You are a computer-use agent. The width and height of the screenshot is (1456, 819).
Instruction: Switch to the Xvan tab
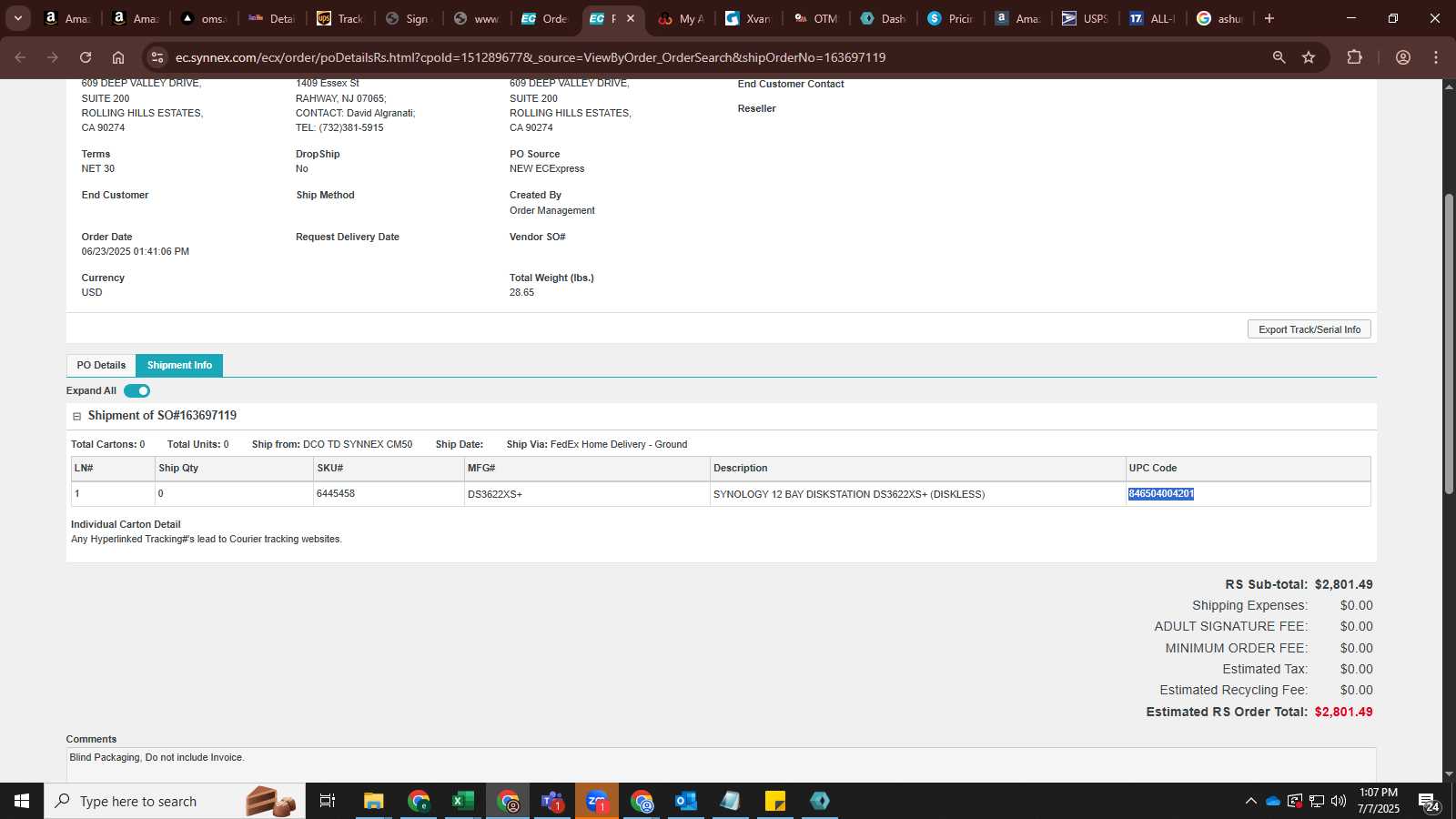point(748,18)
